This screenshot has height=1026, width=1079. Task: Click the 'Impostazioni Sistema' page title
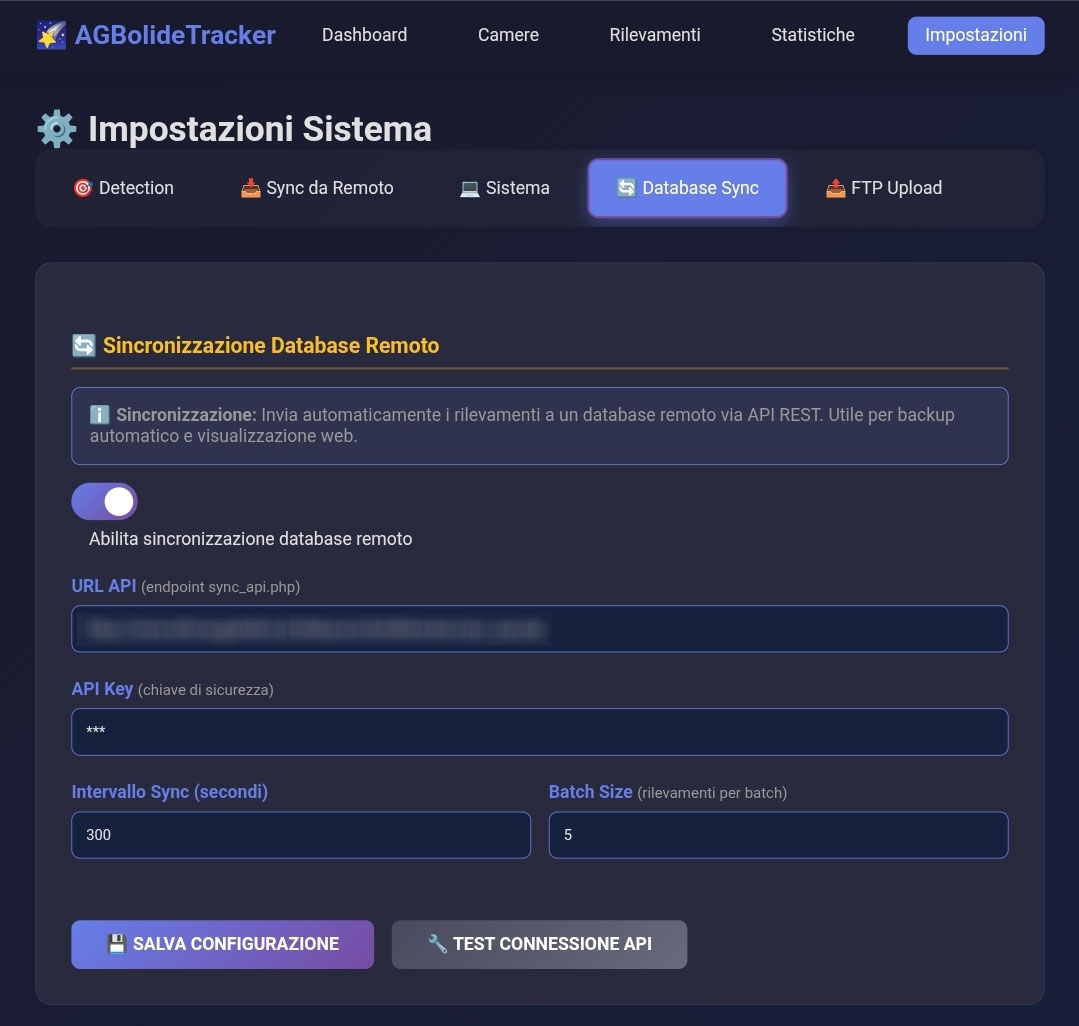tap(260, 129)
